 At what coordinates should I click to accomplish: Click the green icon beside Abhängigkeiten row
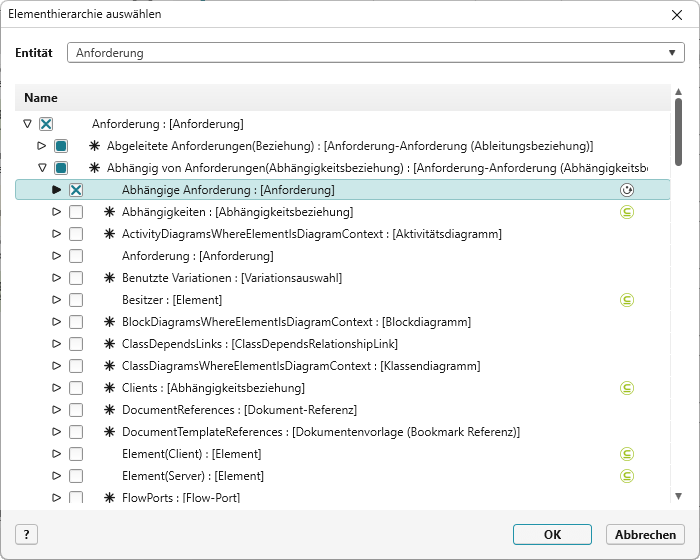tap(627, 212)
